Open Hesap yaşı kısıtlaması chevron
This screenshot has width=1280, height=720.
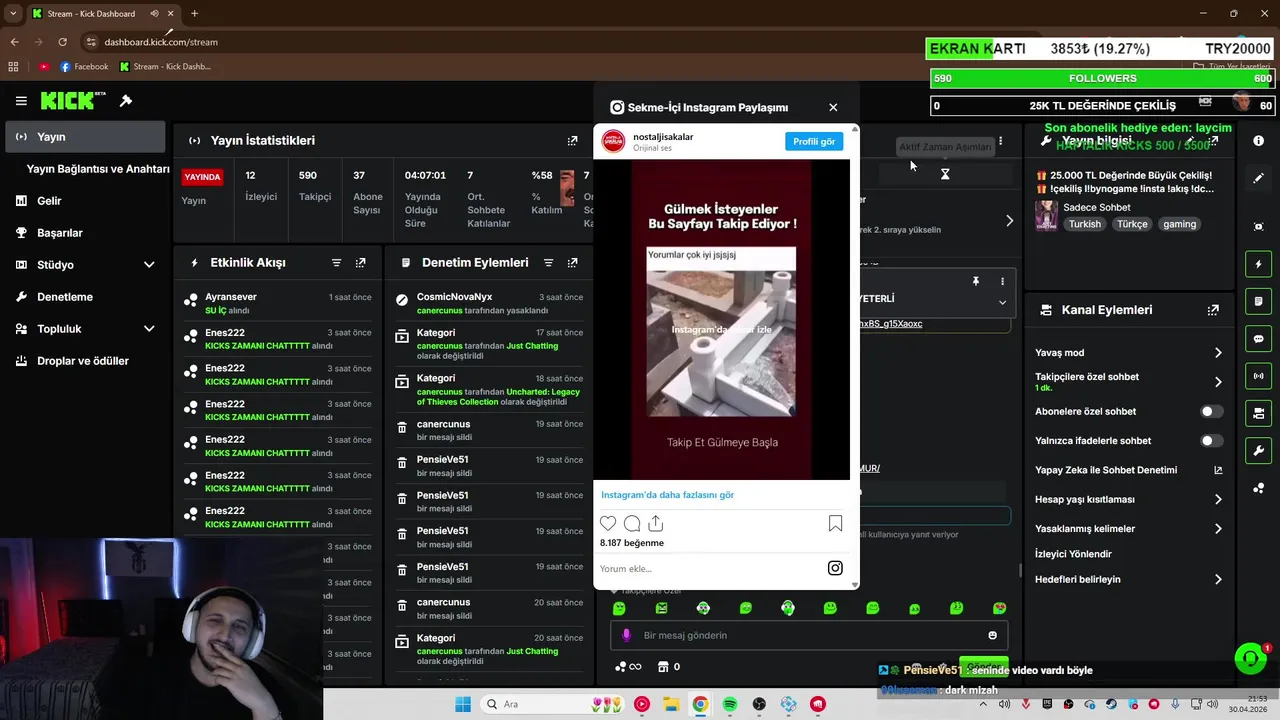[1218, 499]
